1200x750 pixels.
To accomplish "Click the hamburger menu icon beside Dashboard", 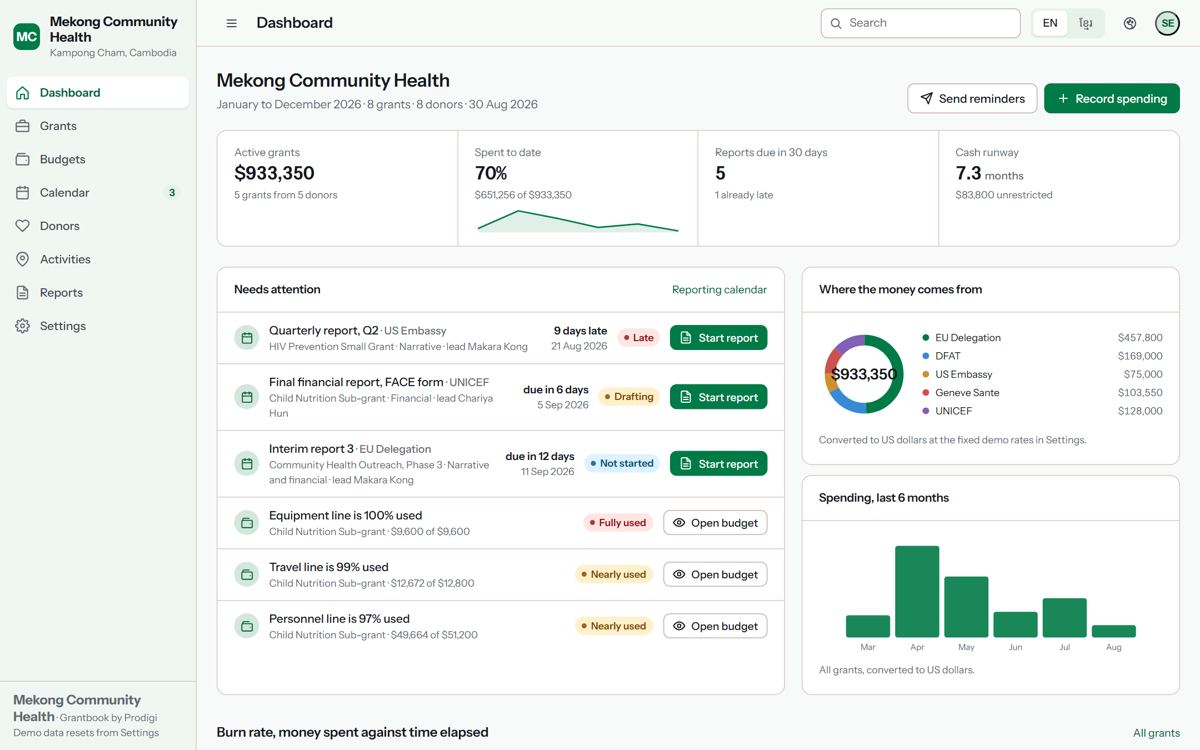I will click(x=232, y=23).
